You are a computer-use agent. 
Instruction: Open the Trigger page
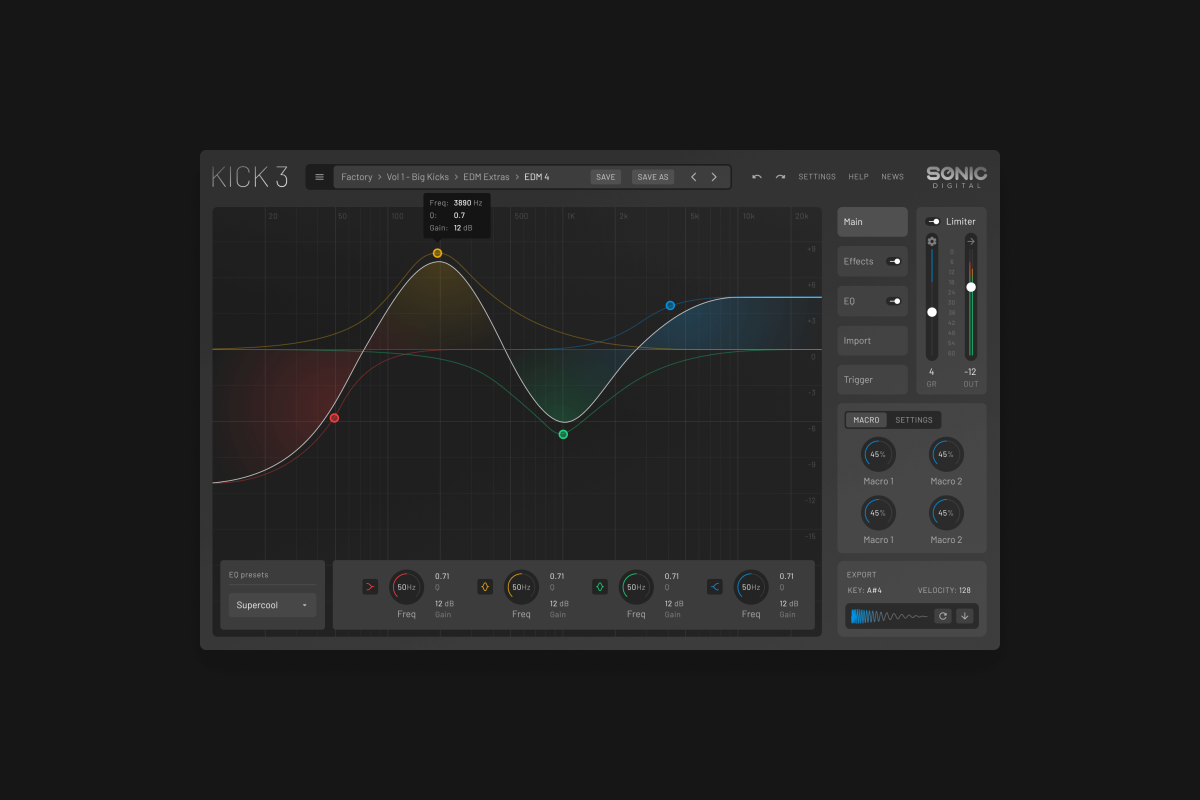[x=872, y=380]
